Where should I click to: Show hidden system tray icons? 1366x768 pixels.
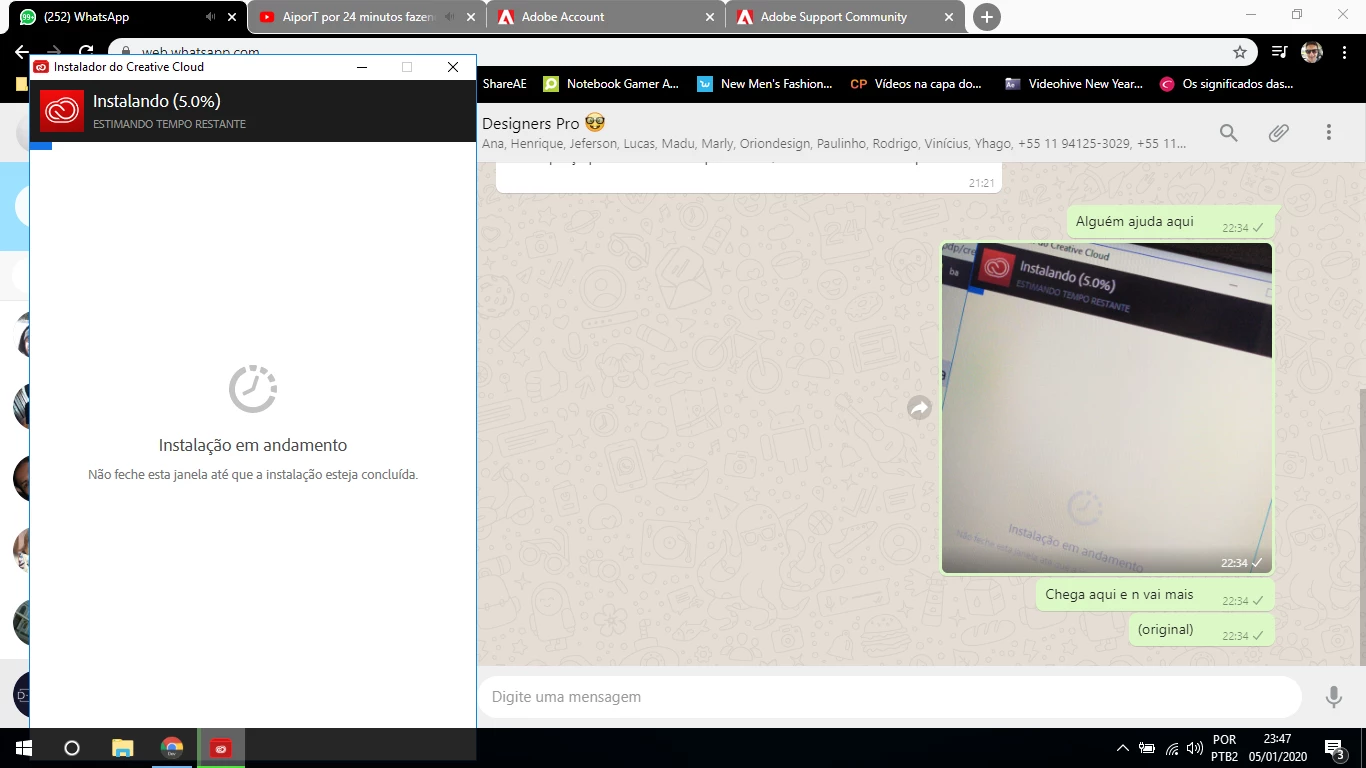(1122, 748)
